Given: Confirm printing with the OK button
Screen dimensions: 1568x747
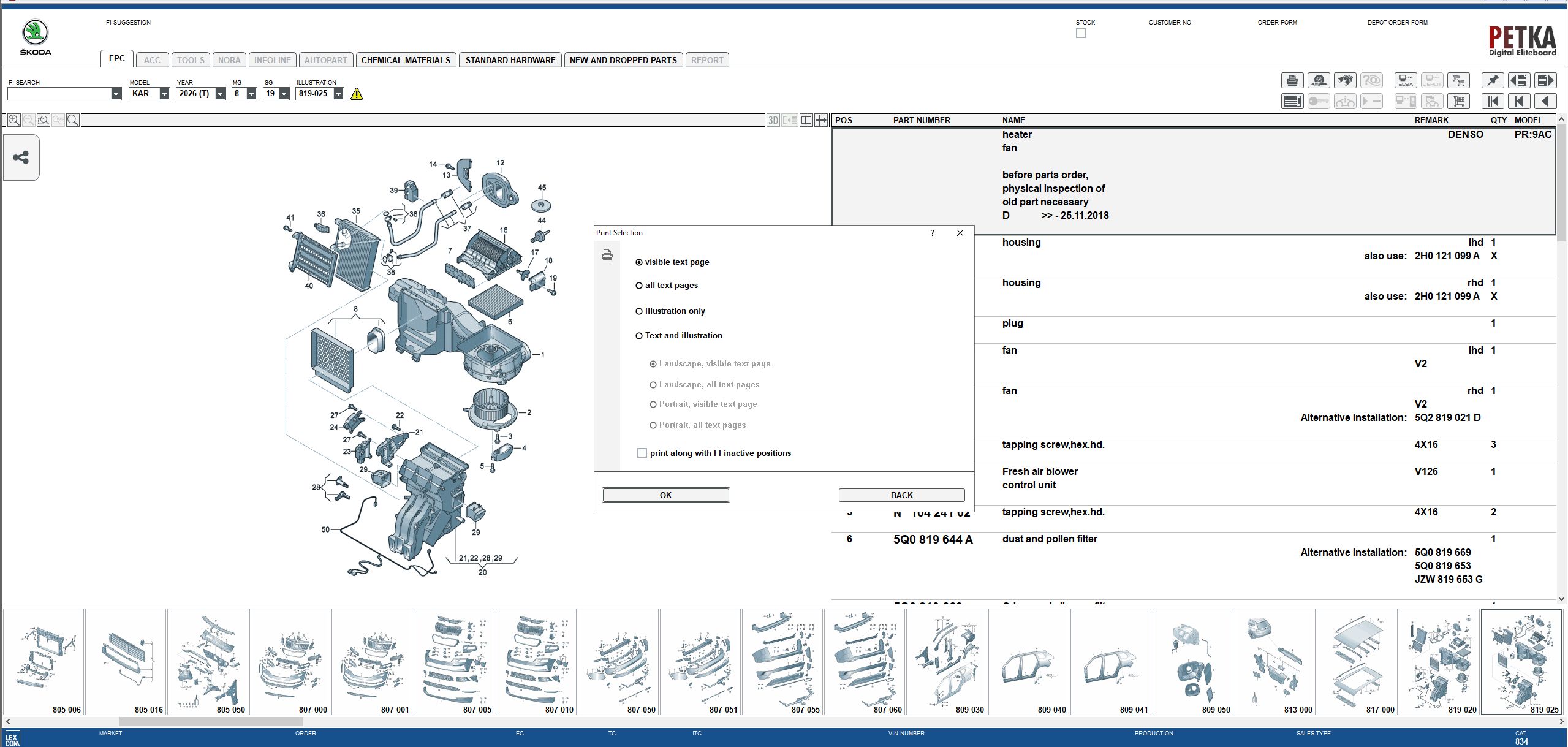Looking at the screenshot, I should click(x=665, y=495).
